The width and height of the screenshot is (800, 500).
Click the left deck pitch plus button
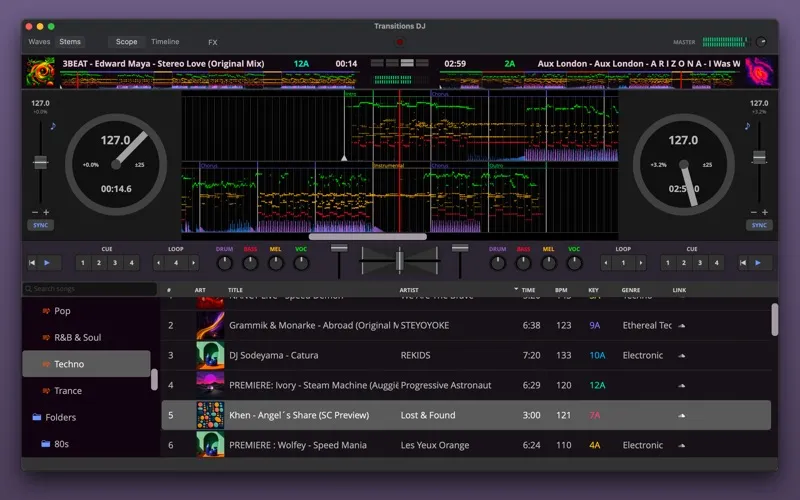(x=46, y=212)
